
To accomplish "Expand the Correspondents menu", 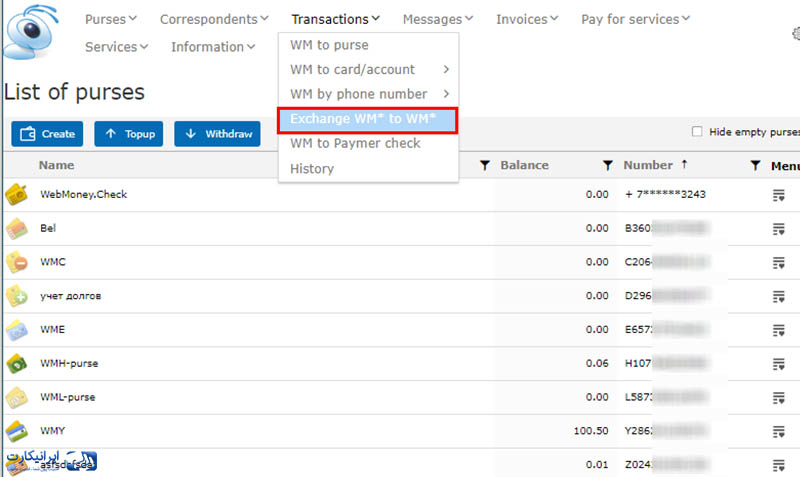I will coord(214,19).
